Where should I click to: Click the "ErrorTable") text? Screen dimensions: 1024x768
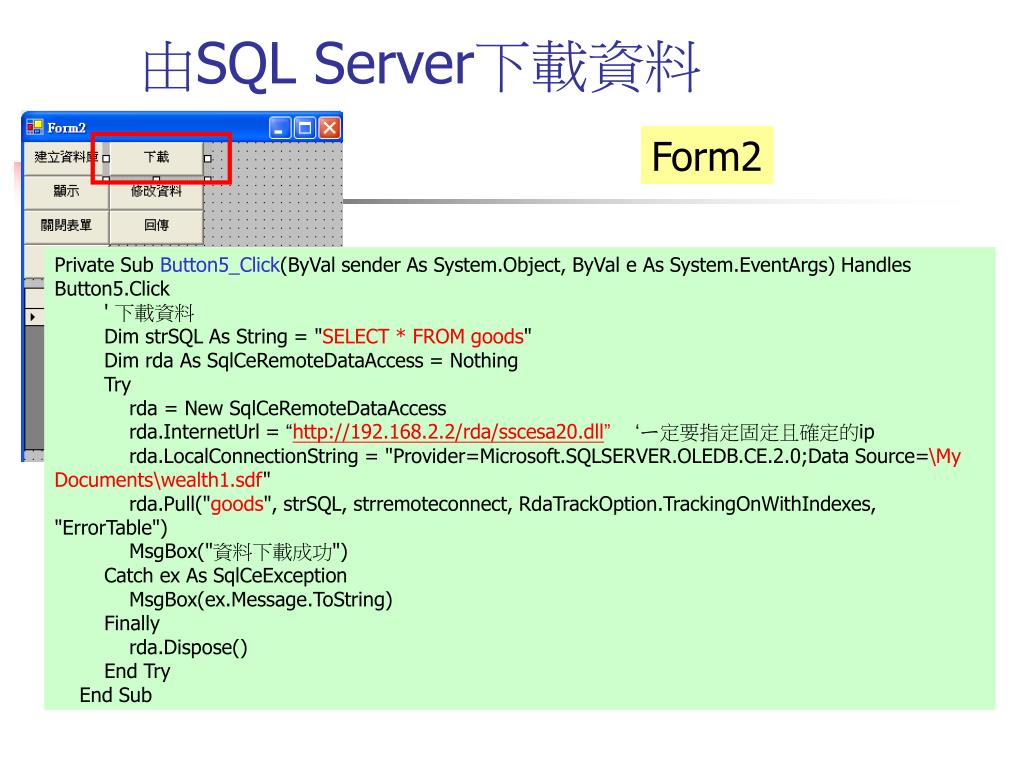point(111,528)
